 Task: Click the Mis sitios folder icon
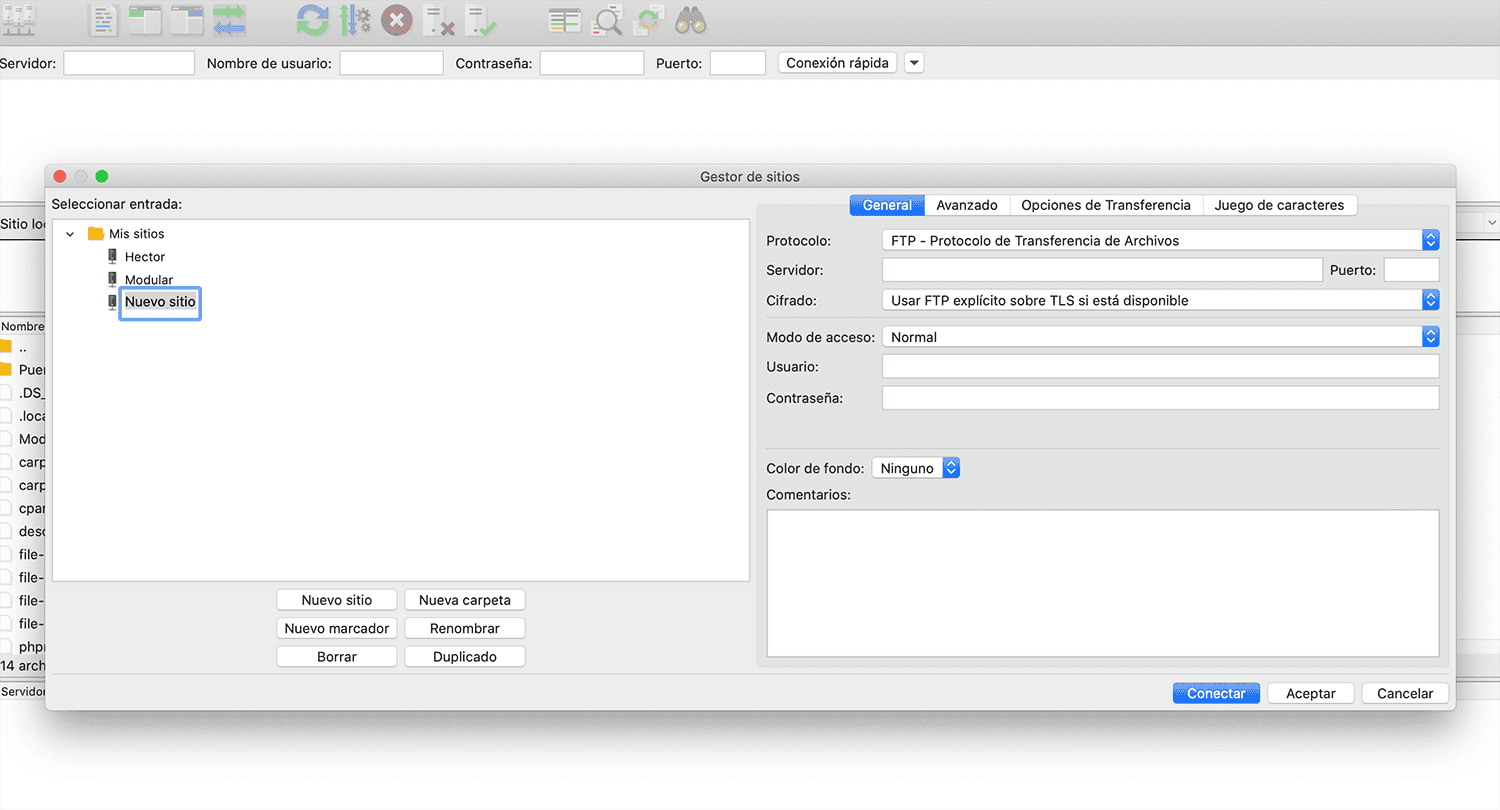(x=96, y=233)
